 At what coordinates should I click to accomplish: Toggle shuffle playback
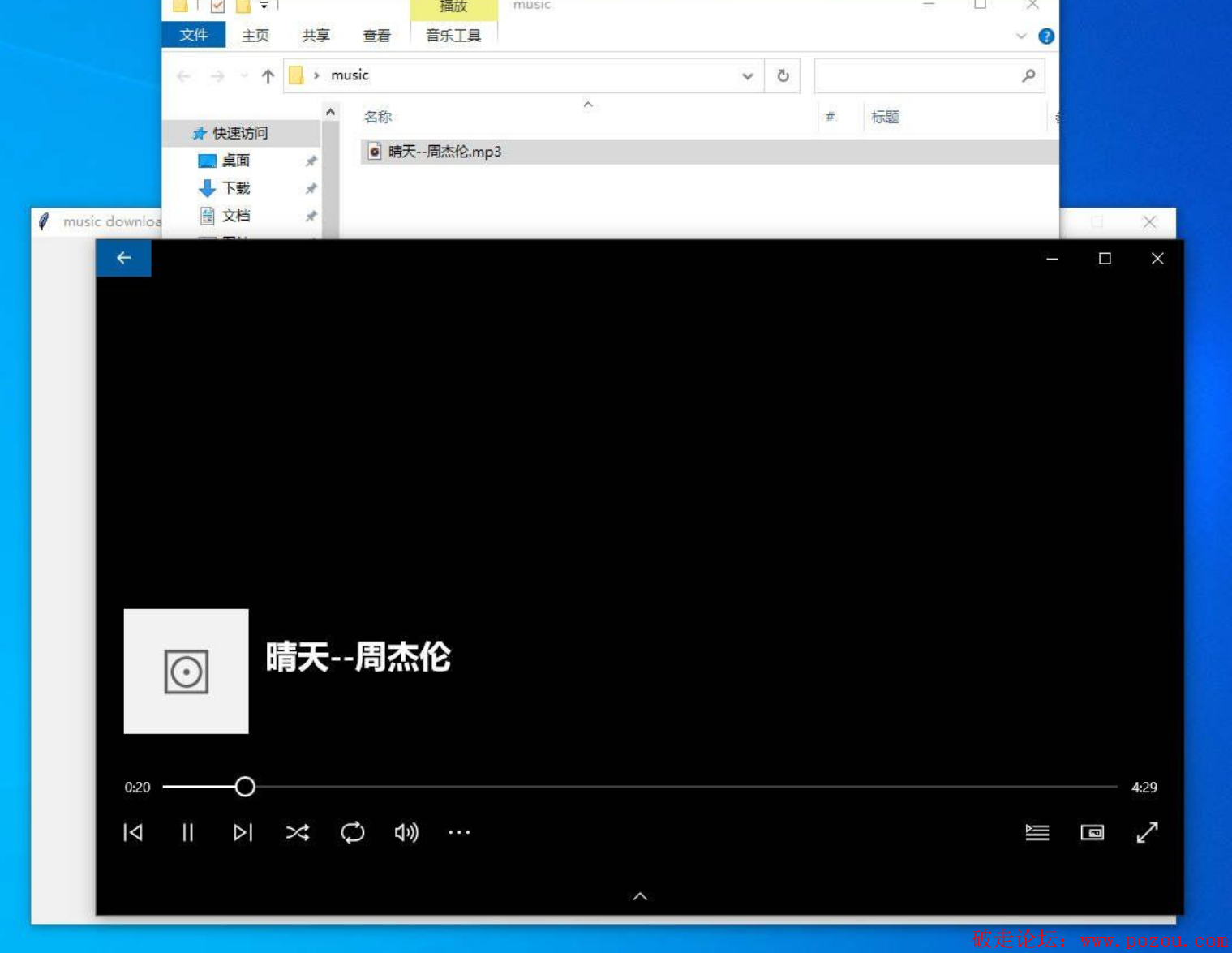[x=298, y=833]
